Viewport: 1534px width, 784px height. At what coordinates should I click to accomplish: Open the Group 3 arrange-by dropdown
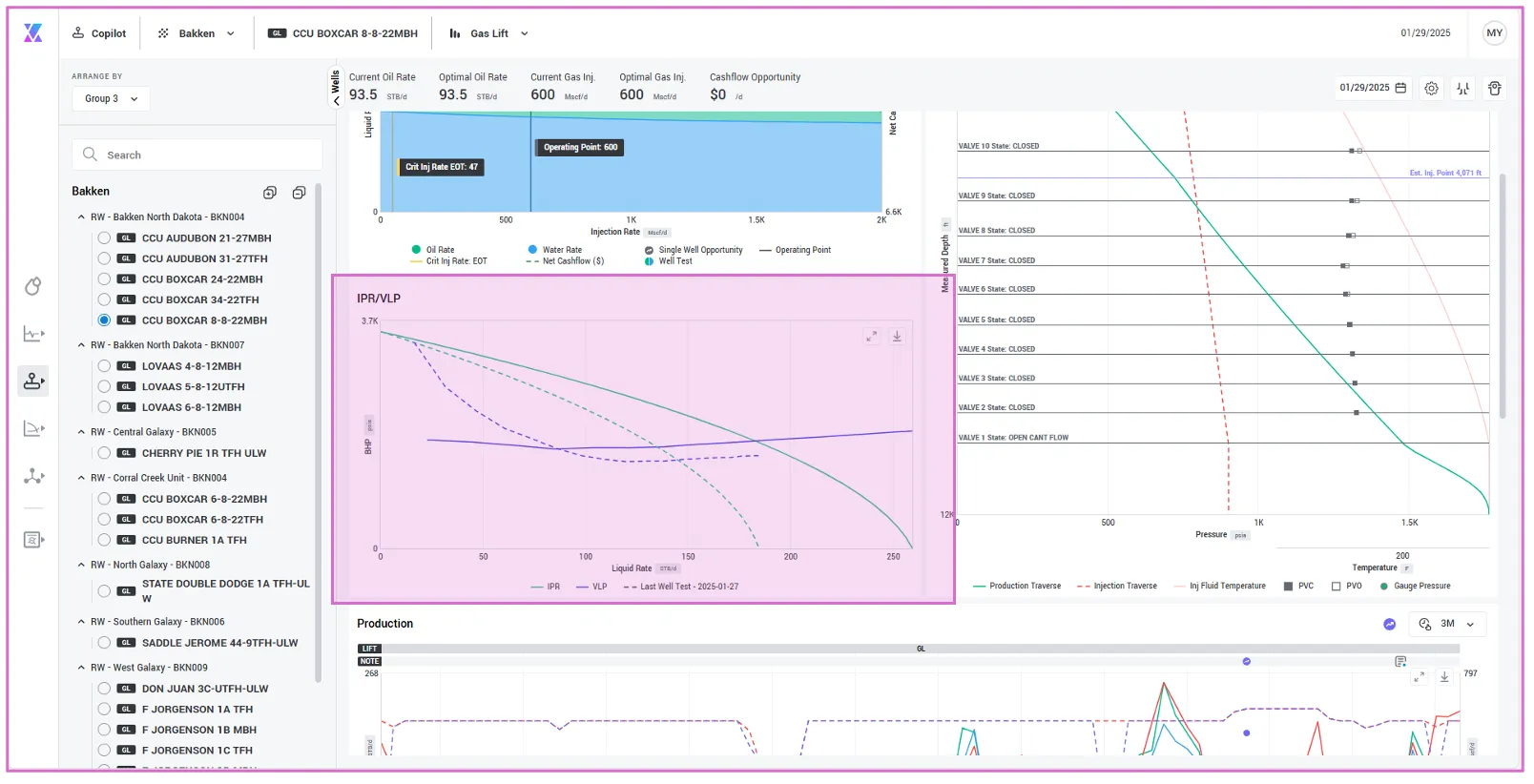click(111, 98)
